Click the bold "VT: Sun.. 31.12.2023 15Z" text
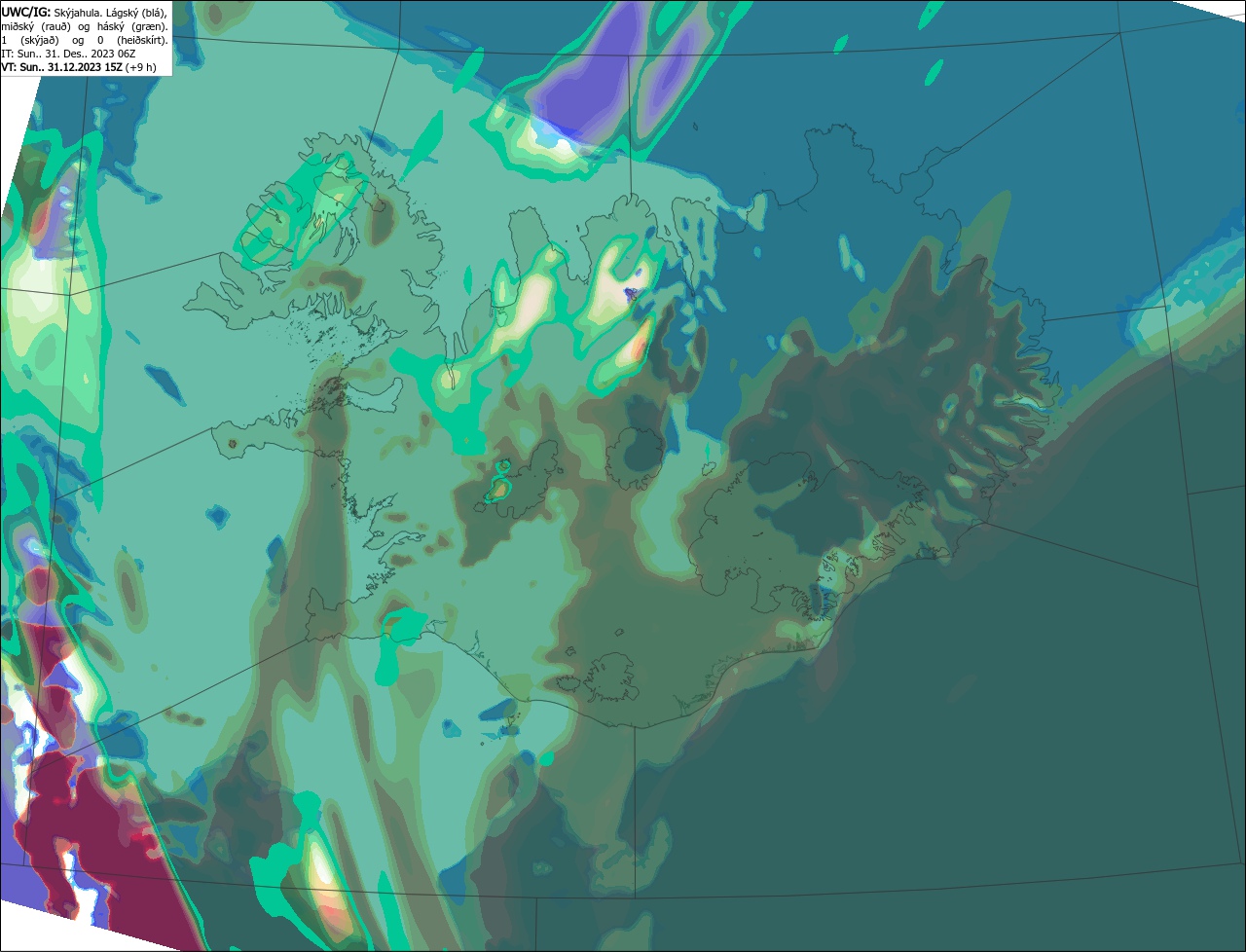This screenshot has width=1246, height=952. [61, 67]
